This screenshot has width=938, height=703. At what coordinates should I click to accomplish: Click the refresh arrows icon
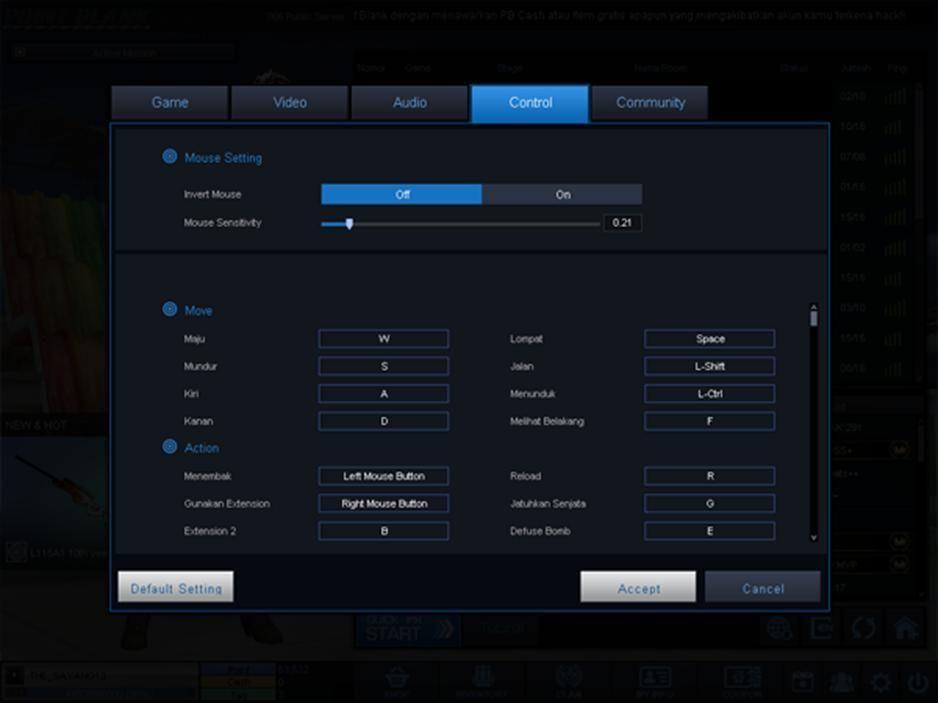[x=864, y=629]
